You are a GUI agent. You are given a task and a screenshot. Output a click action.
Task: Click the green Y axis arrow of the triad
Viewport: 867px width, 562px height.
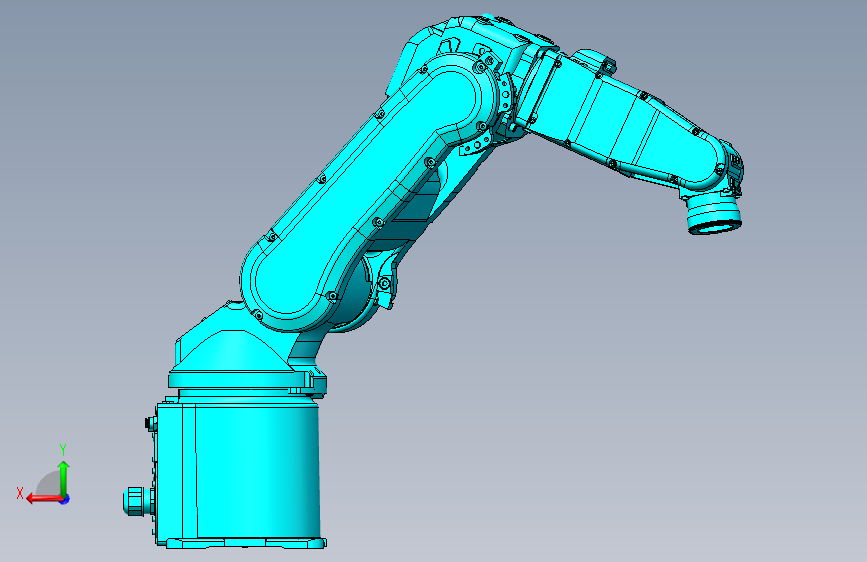pyautogui.click(x=64, y=478)
